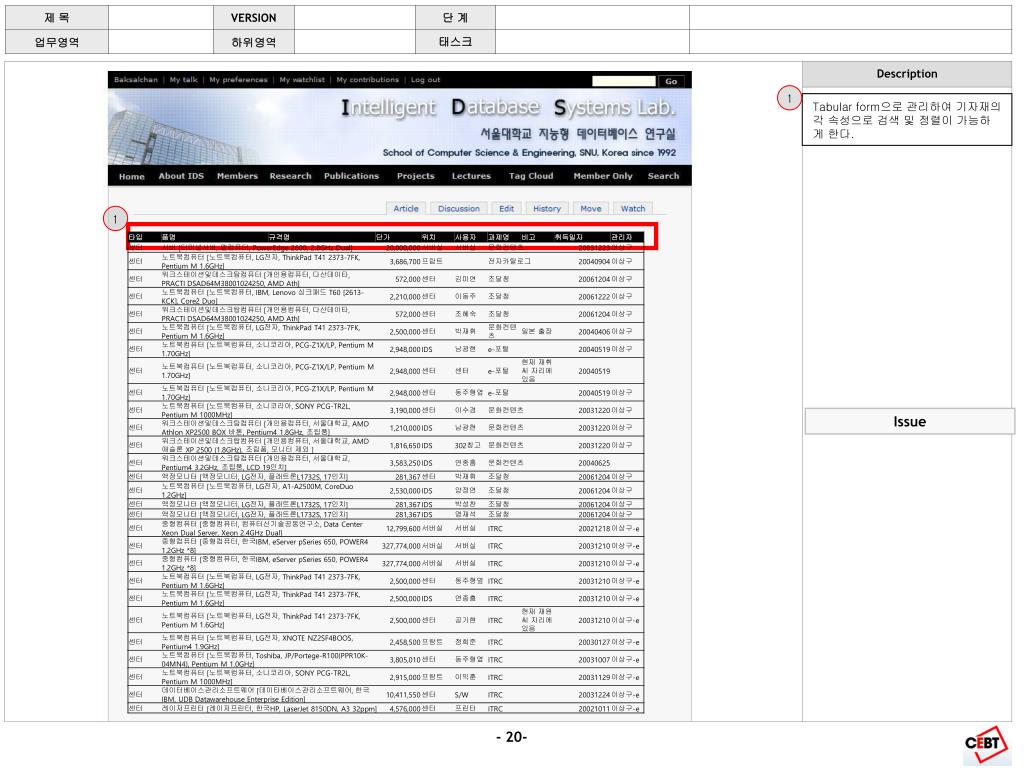Sort by the 비고 column header
This screenshot has height=768, width=1024.
pyautogui.click(x=528, y=237)
